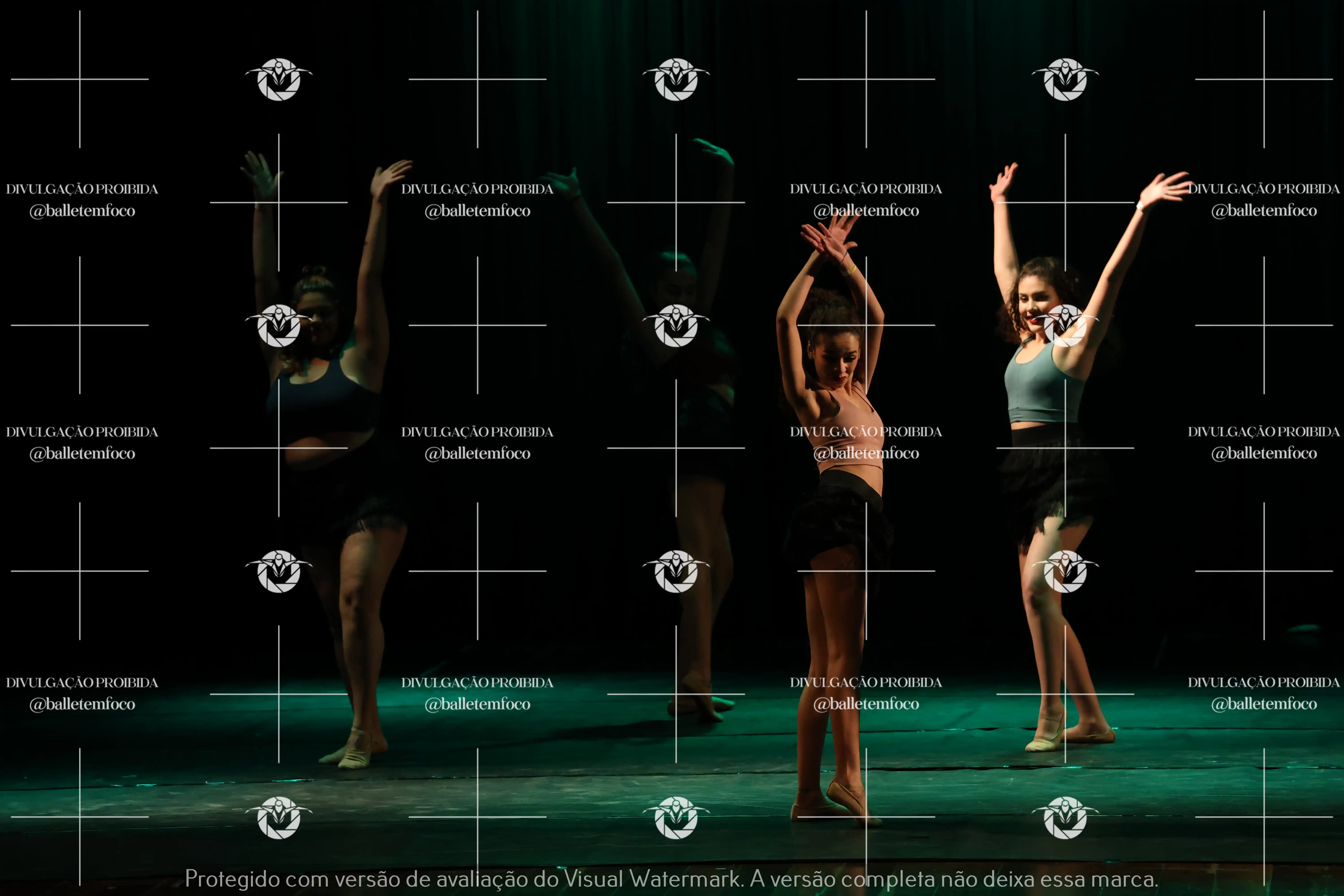The width and height of the screenshot is (1344, 896).
Task: Click the pink-top dancer's black feathered skirt
Action: pyautogui.click(x=837, y=523)
